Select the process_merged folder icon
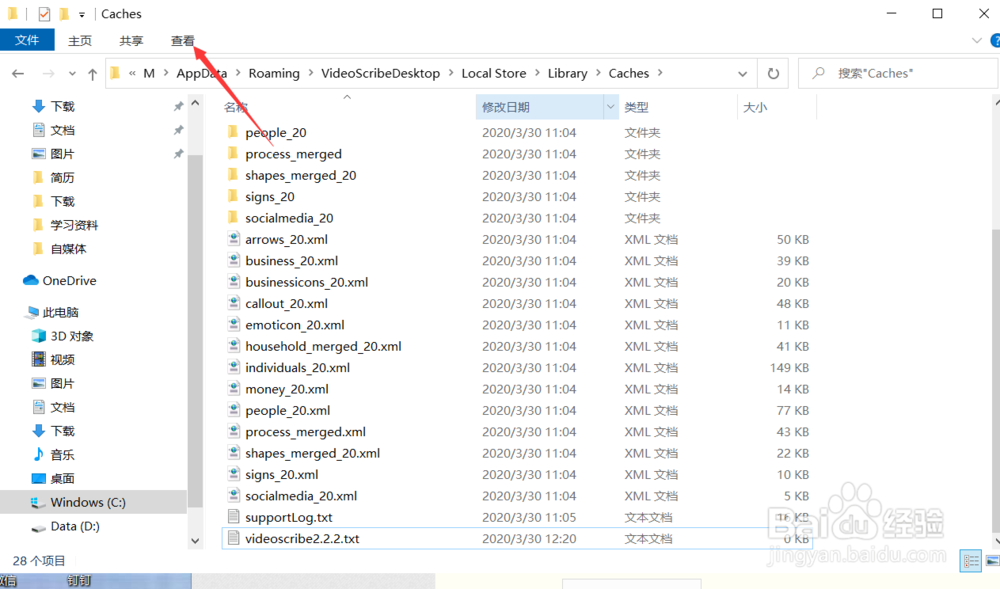This screenshot has width=1000, height=589. [233, 154]
